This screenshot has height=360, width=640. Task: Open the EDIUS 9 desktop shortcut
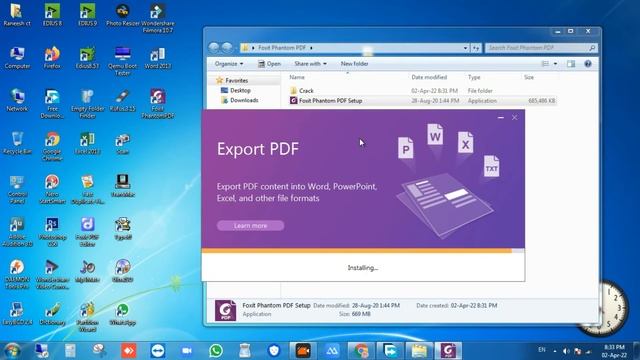coord(87,15)
